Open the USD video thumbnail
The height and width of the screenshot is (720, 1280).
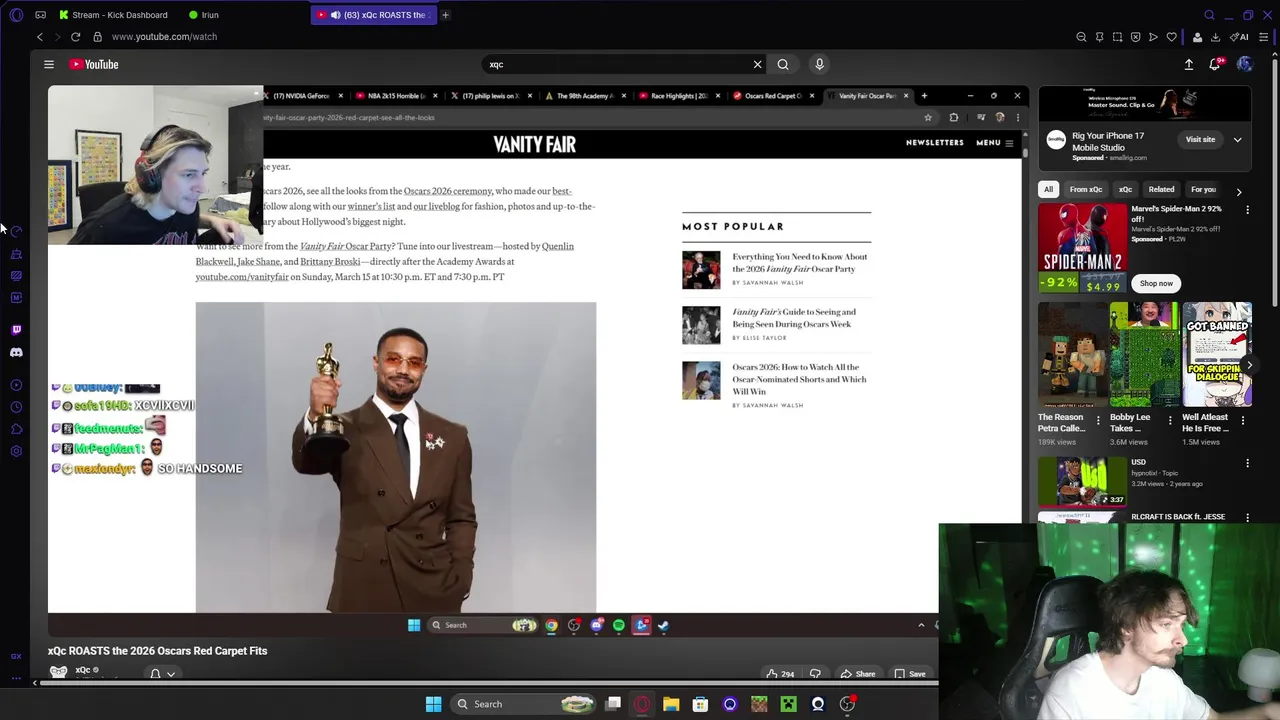pos(1082,483)
